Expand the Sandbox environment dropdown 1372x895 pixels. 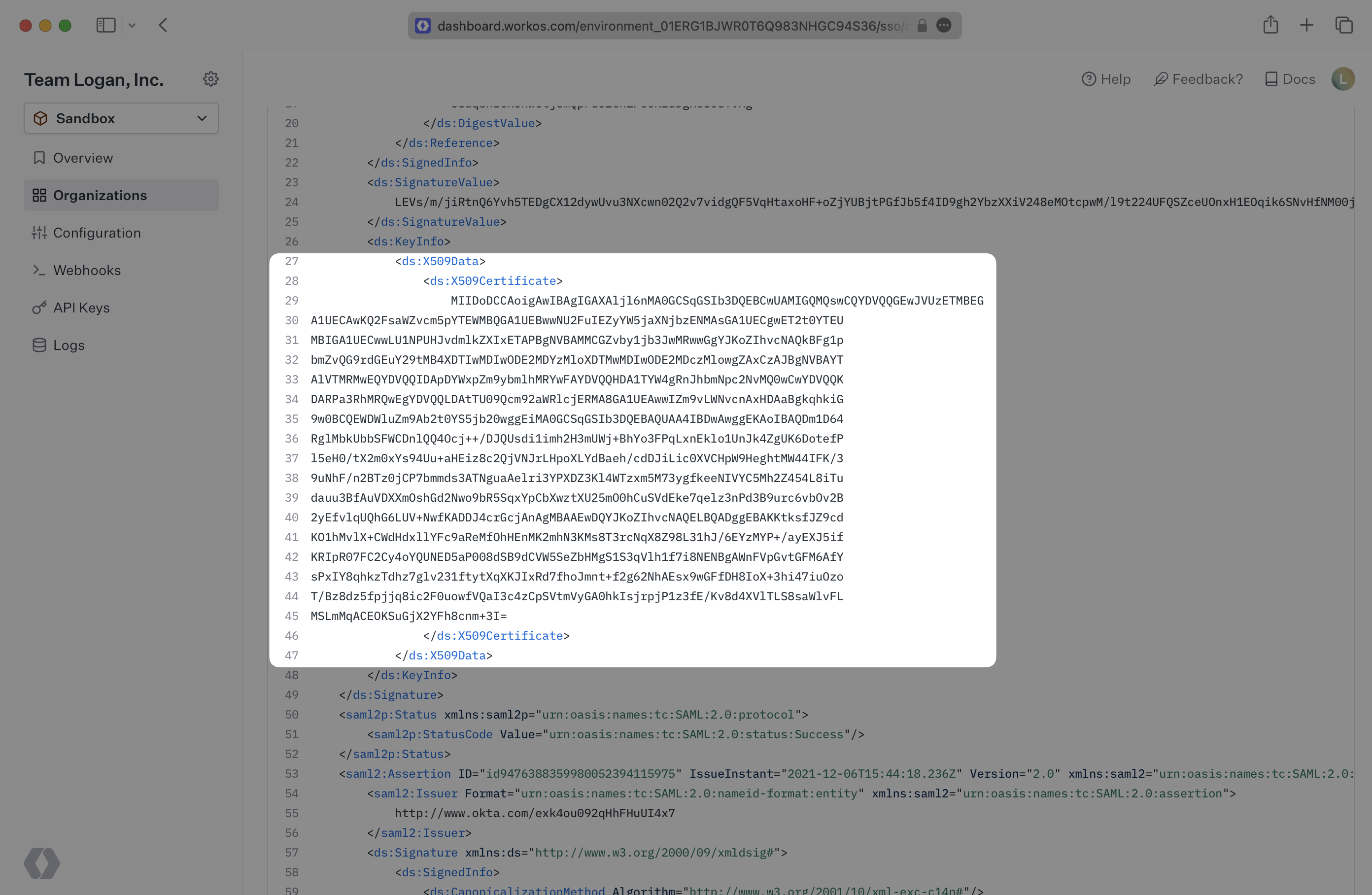121,118
